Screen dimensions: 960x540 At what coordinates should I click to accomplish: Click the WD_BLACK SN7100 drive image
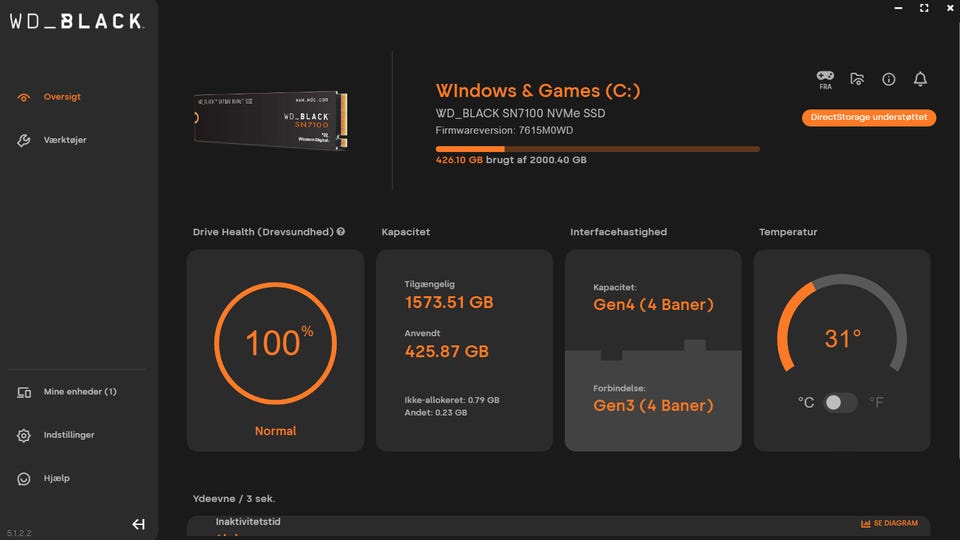(270, 122)
